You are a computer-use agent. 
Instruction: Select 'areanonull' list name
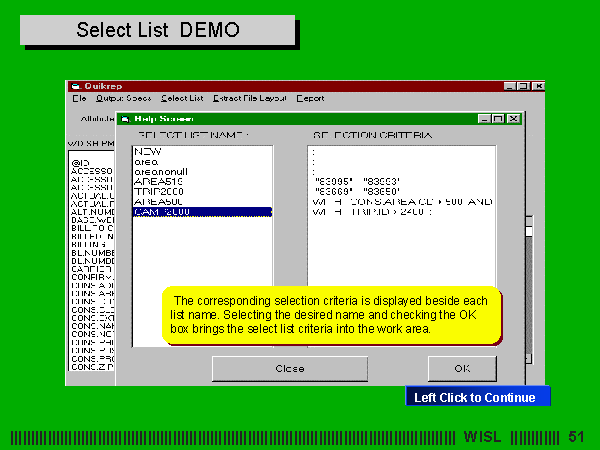pos(158,171)
